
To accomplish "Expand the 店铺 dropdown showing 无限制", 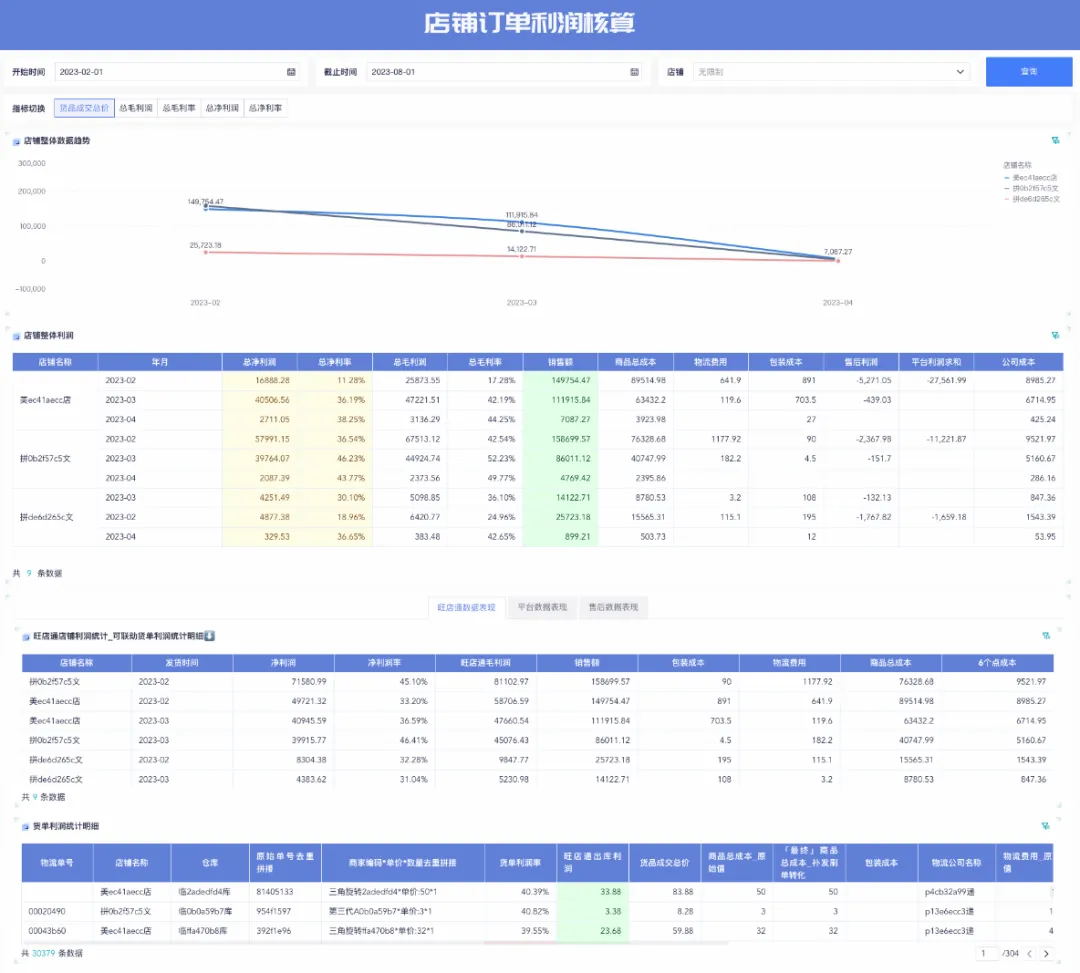I will (x=830, y=72).
